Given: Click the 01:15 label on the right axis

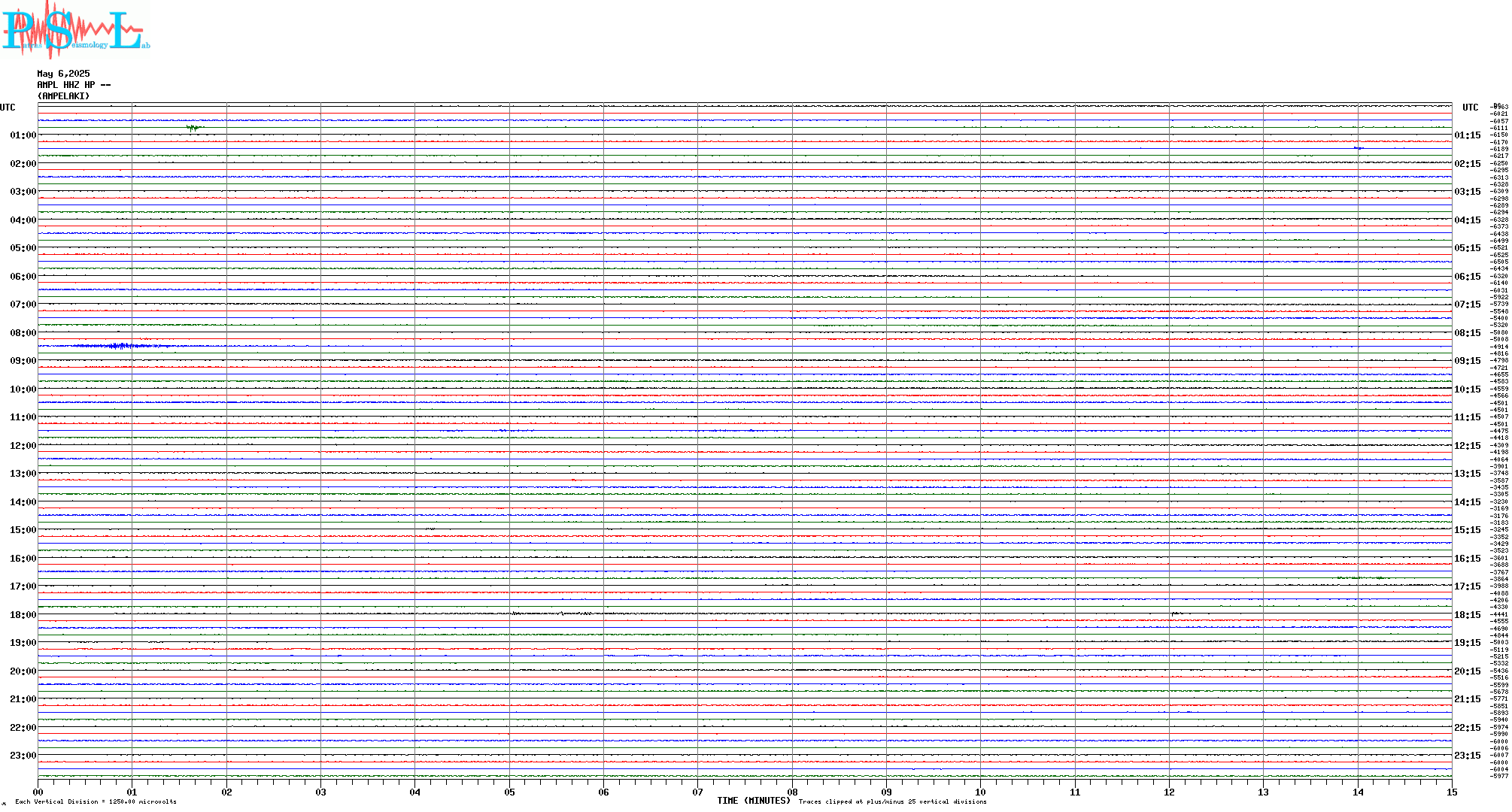Looking at the screenshot, I should tap(1468, 135).
